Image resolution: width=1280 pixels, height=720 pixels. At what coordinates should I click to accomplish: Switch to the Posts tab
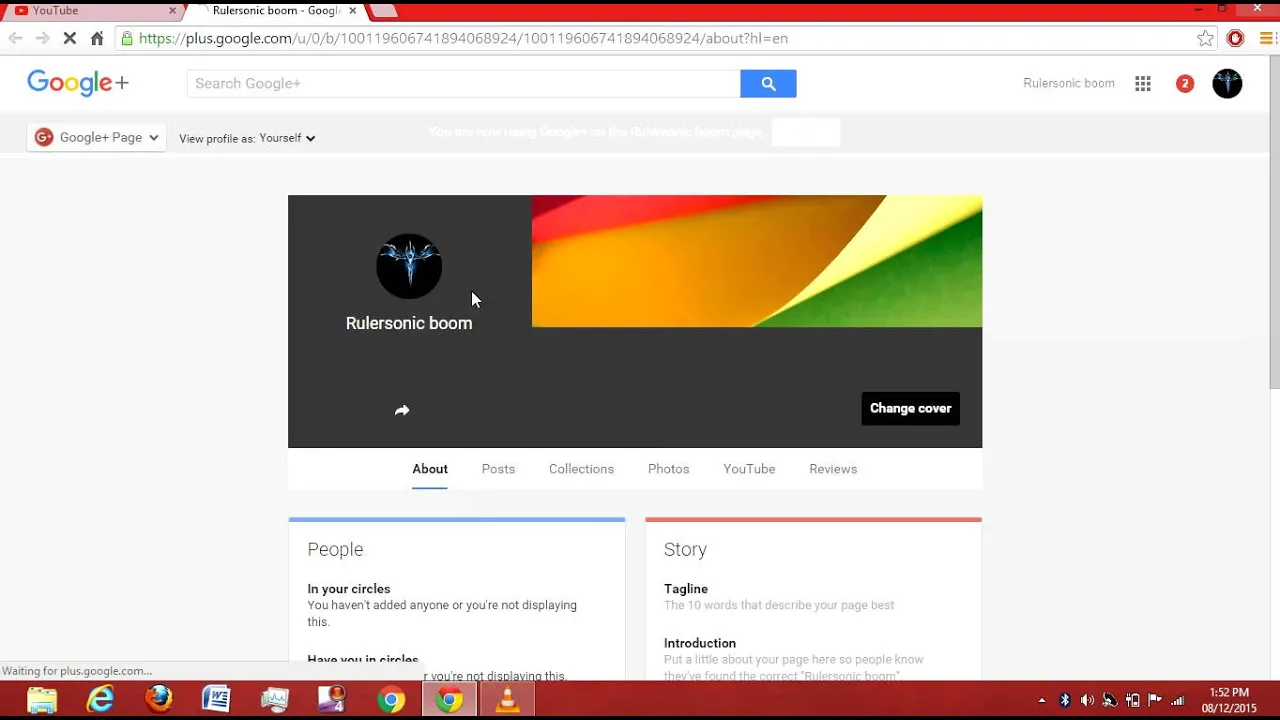coord(498,469)
